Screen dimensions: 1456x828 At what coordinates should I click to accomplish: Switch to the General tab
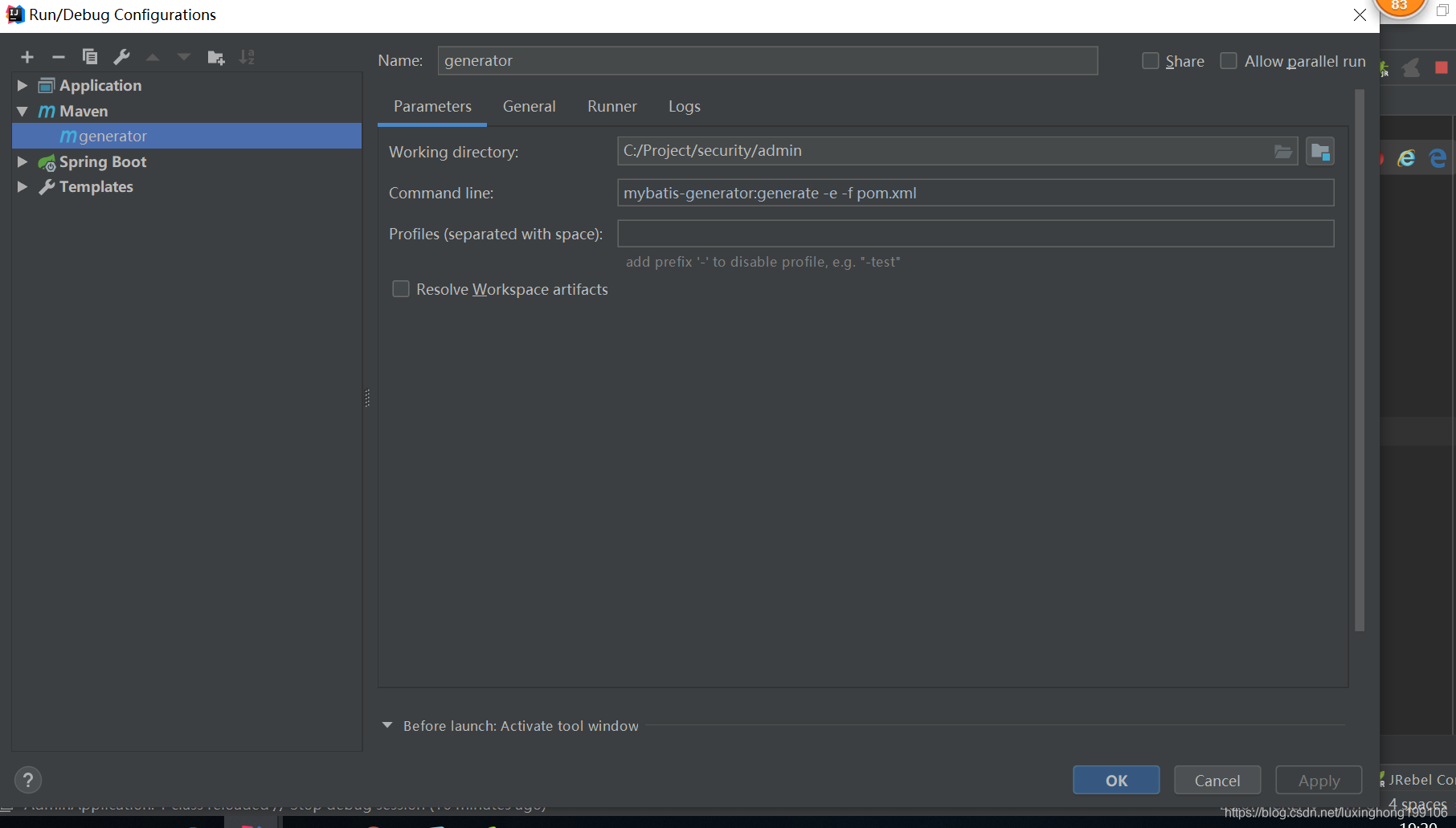click(x=530, y=107)
